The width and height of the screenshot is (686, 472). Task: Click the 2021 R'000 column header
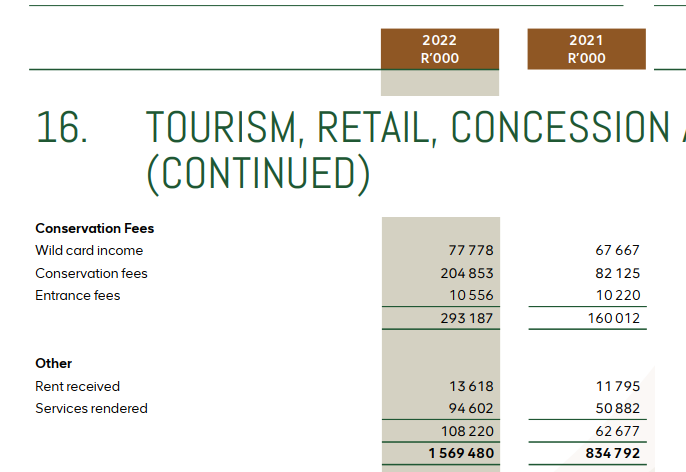click(x=586, y=48)
